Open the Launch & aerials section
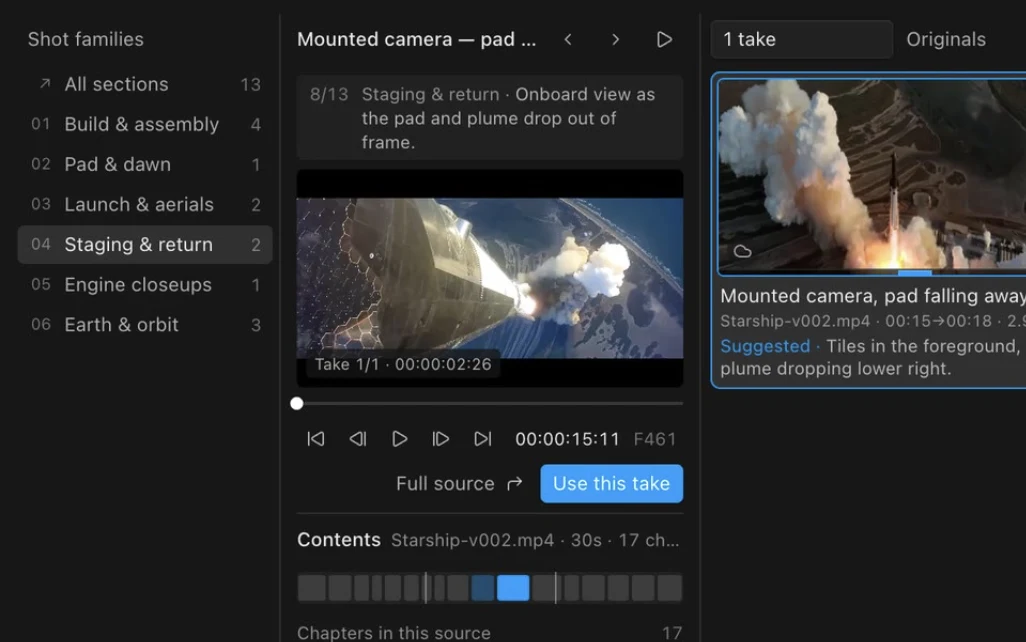 [x=145, y=205]
